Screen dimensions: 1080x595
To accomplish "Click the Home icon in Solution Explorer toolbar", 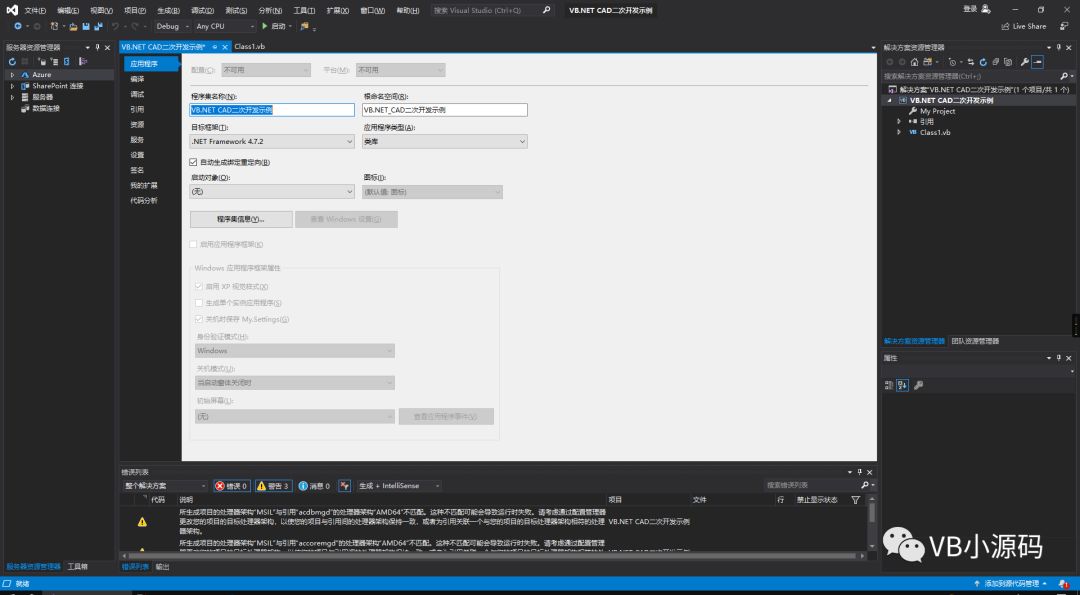I will coord(915,62).
